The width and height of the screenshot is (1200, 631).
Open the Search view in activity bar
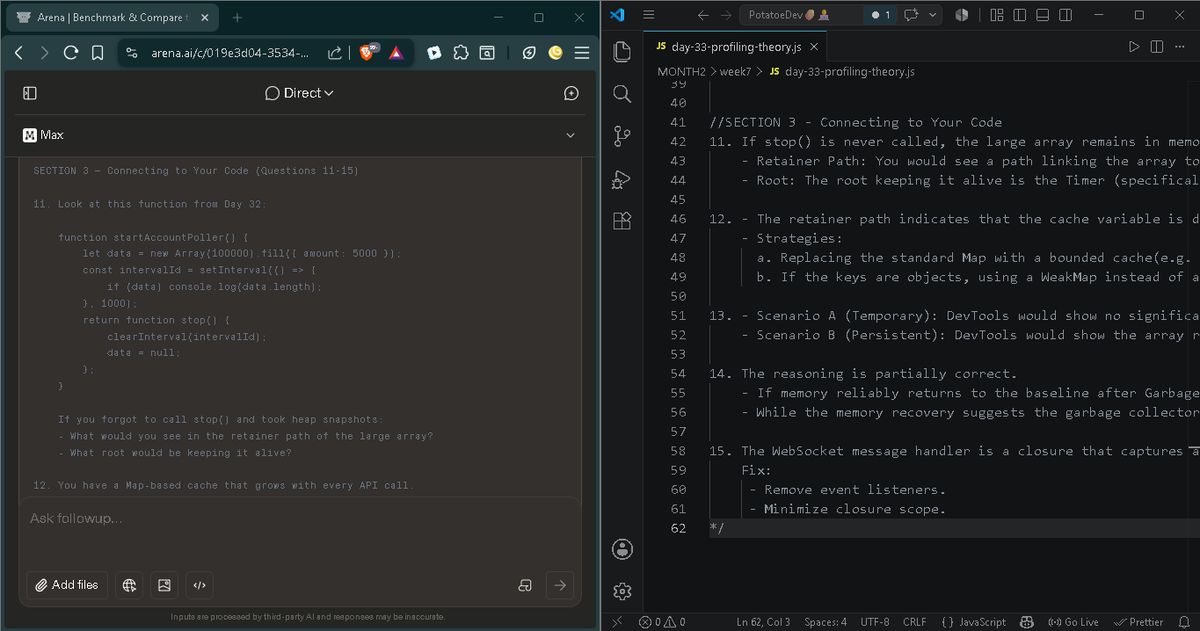[x=621, y=93]
